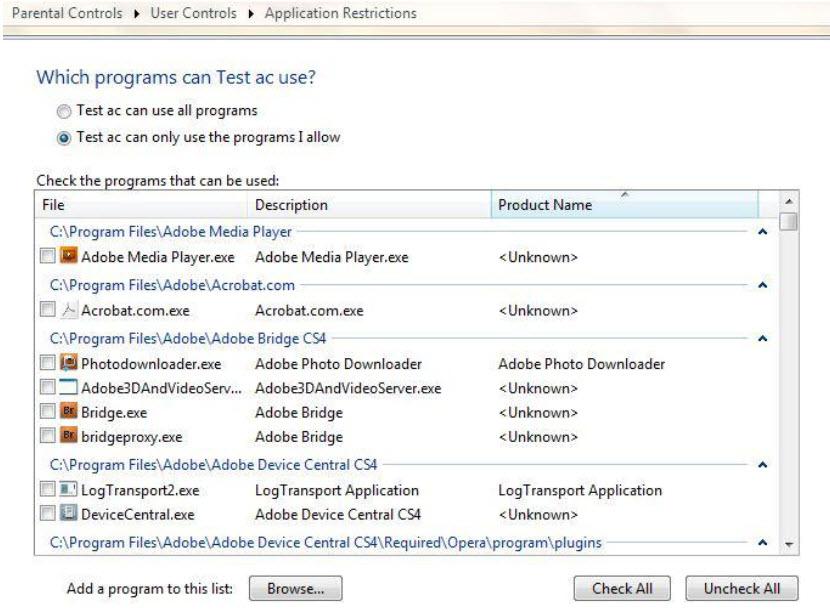The height and width of the screenshot is (612, 830).
Task: Check the Adobe Media Player.exe checkbox
Action: tap(48, 256)
